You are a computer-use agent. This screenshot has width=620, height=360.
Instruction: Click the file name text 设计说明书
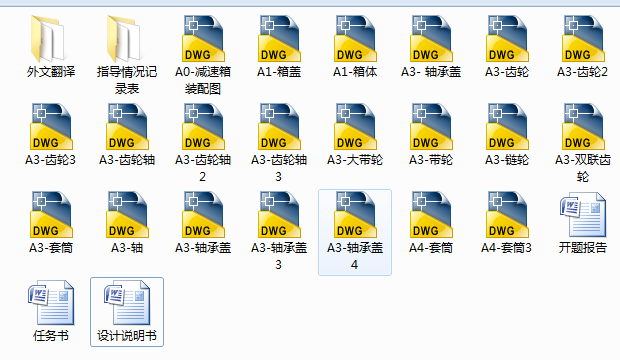tap(127, 336)
